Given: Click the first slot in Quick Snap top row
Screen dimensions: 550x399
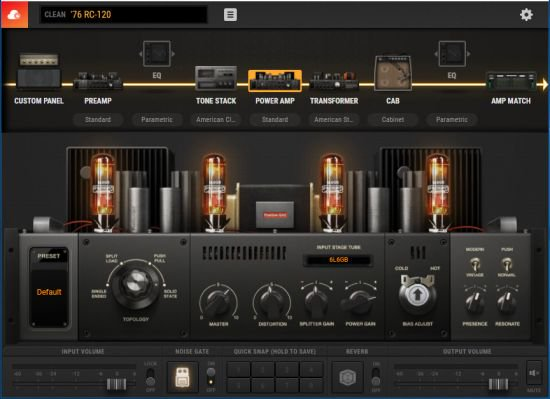Looking at the screenshot, I should tap(239, 370).
